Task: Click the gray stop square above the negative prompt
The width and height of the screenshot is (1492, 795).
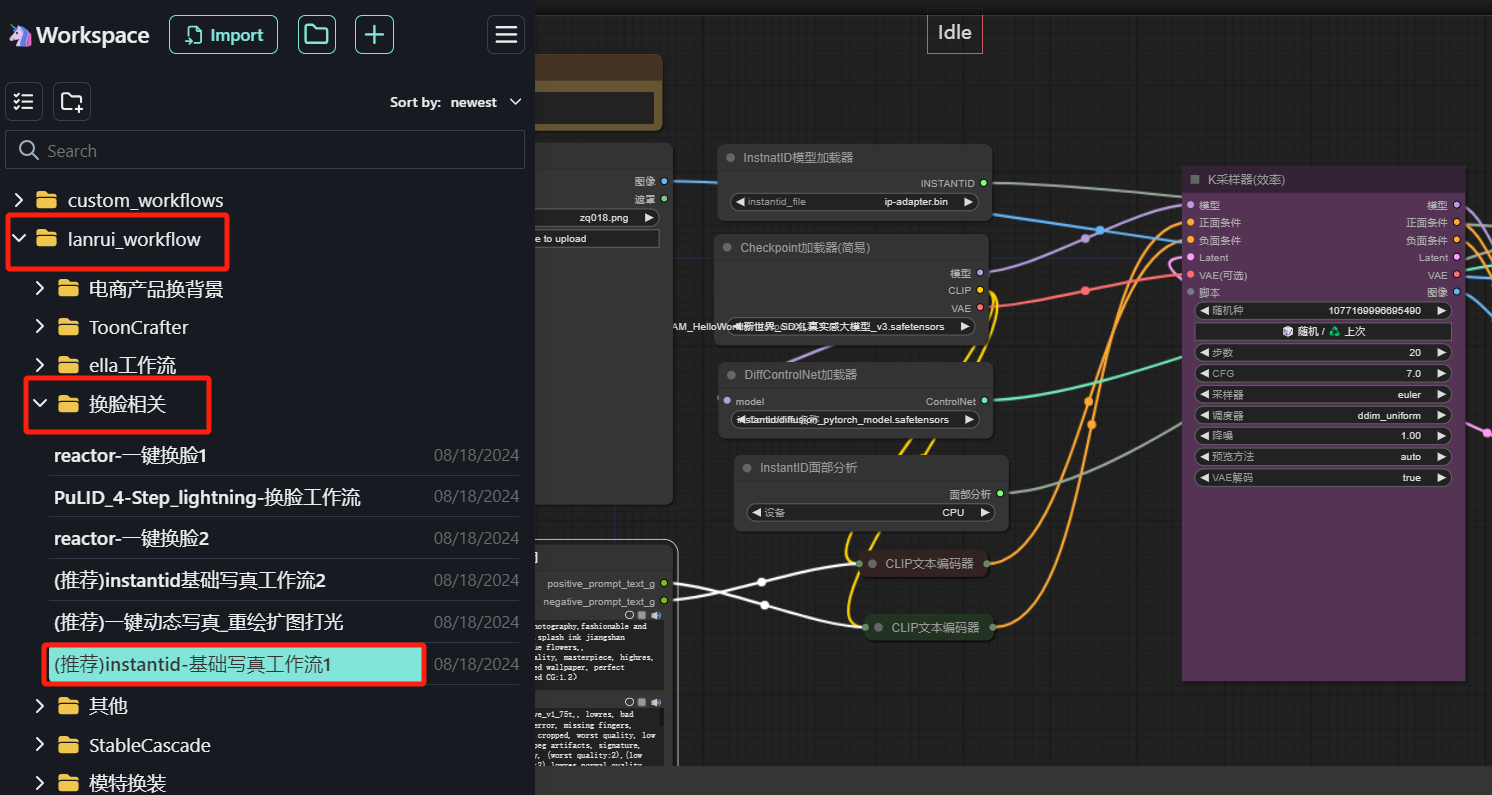Action: (x=642, y=702)
